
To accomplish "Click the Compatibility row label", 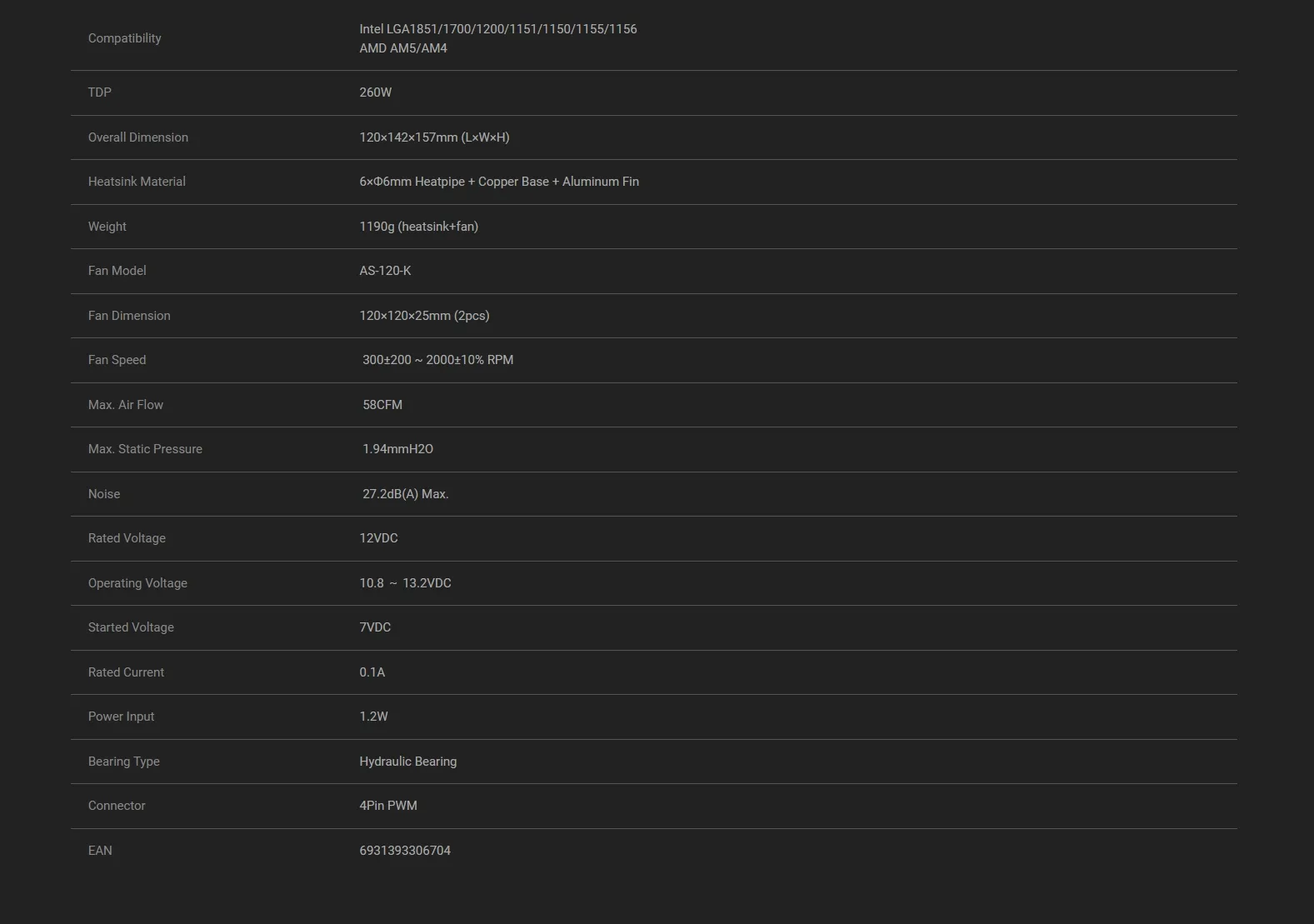I will tap(124, 38).
